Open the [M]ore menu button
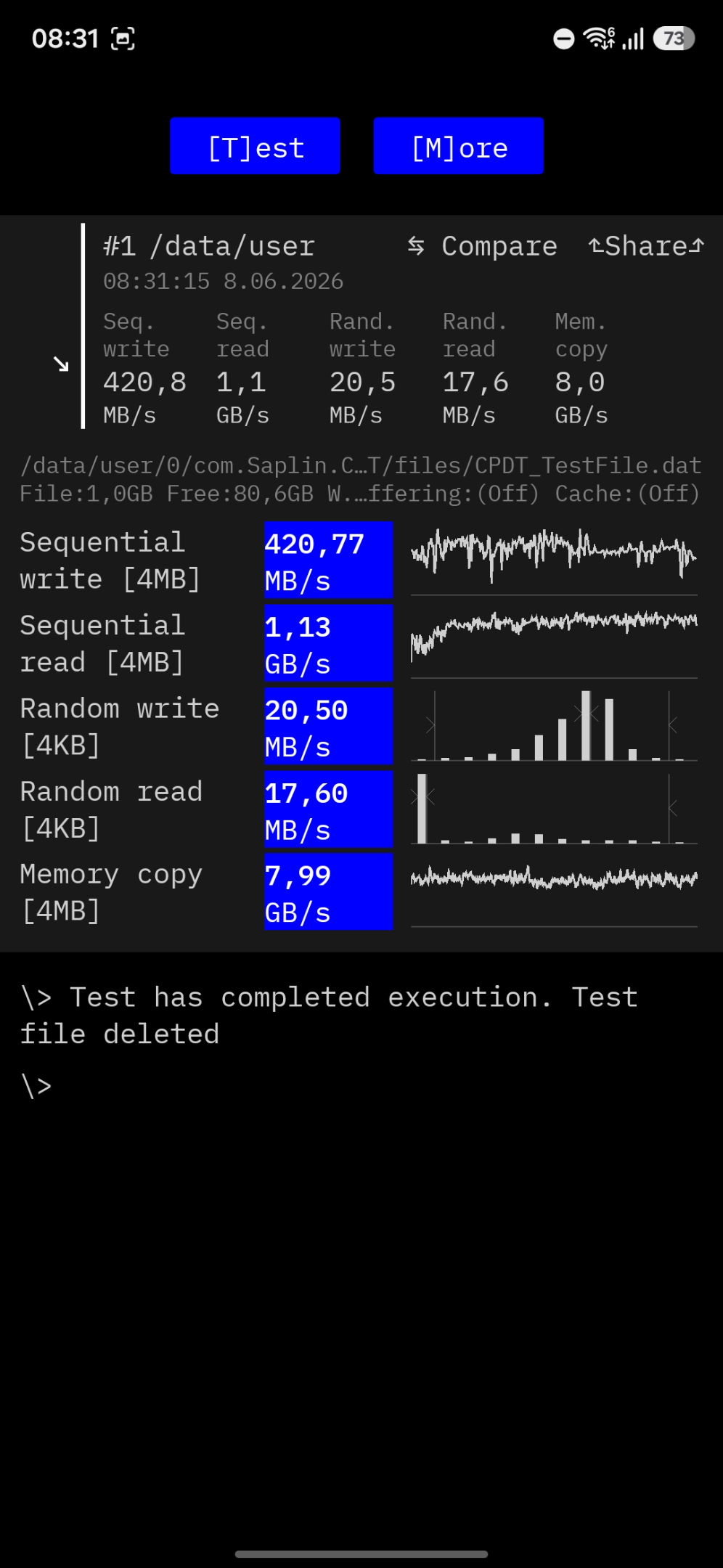 tap(458, 146)
